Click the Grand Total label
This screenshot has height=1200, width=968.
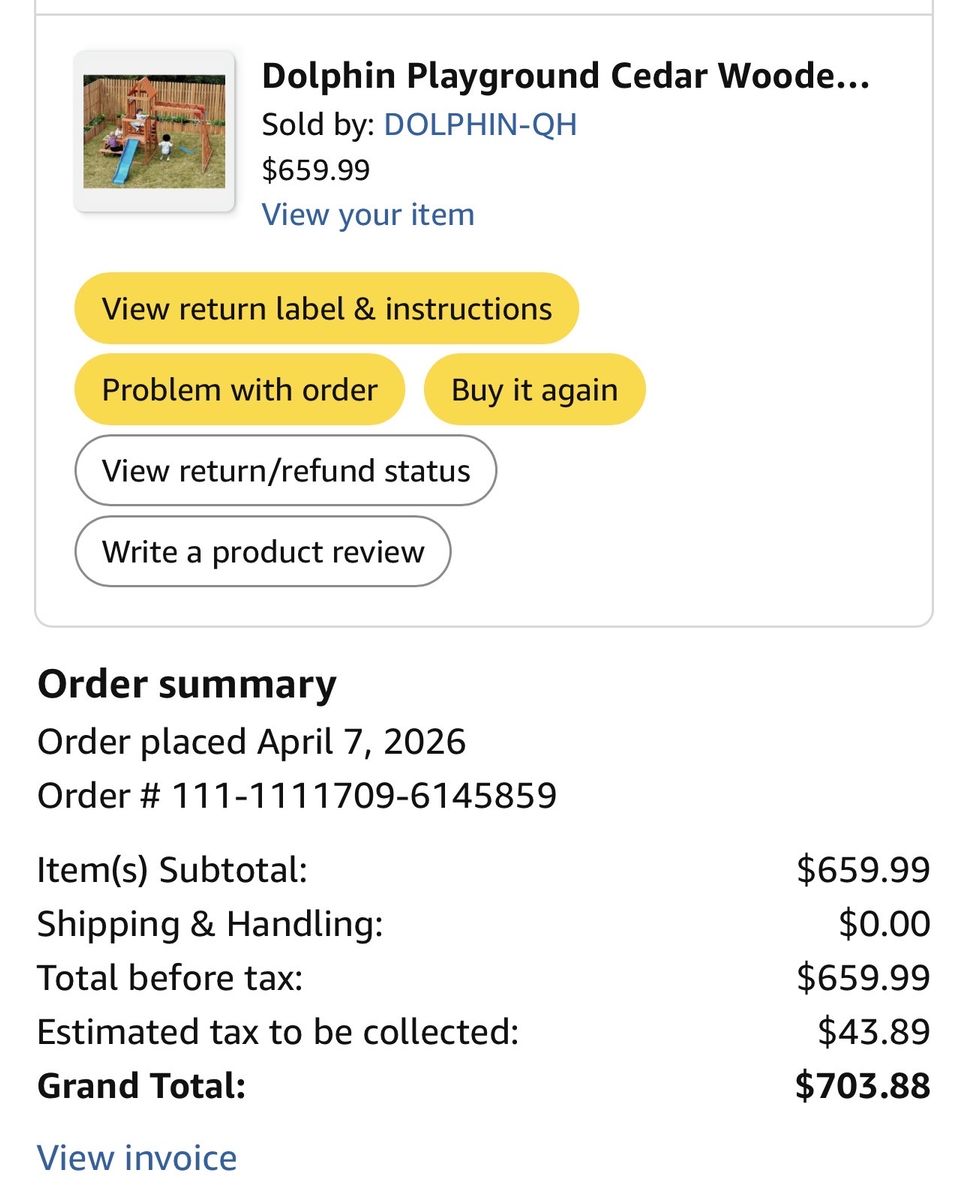coord(141,1086)
